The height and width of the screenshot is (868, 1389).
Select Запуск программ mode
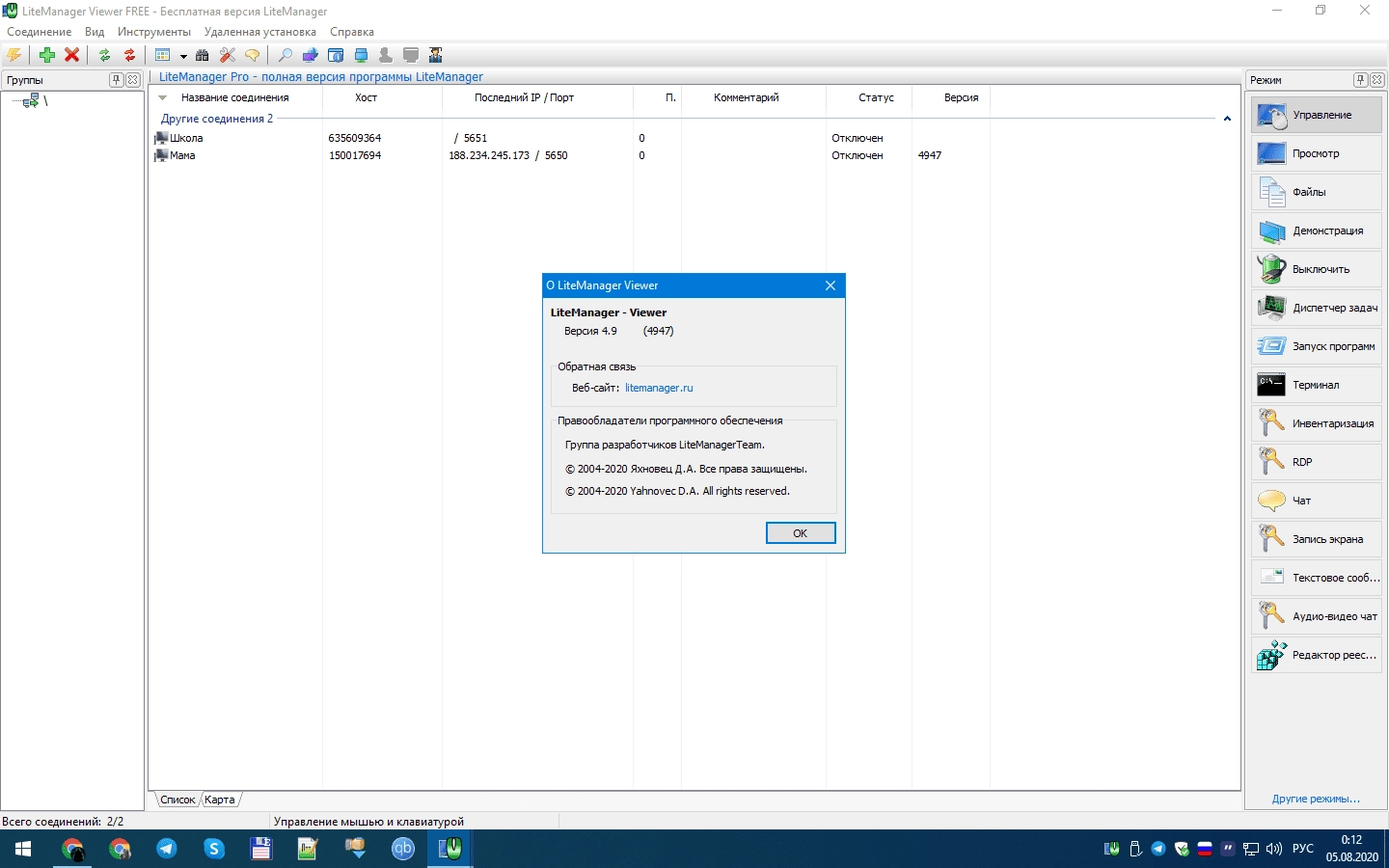point(1317,346)
